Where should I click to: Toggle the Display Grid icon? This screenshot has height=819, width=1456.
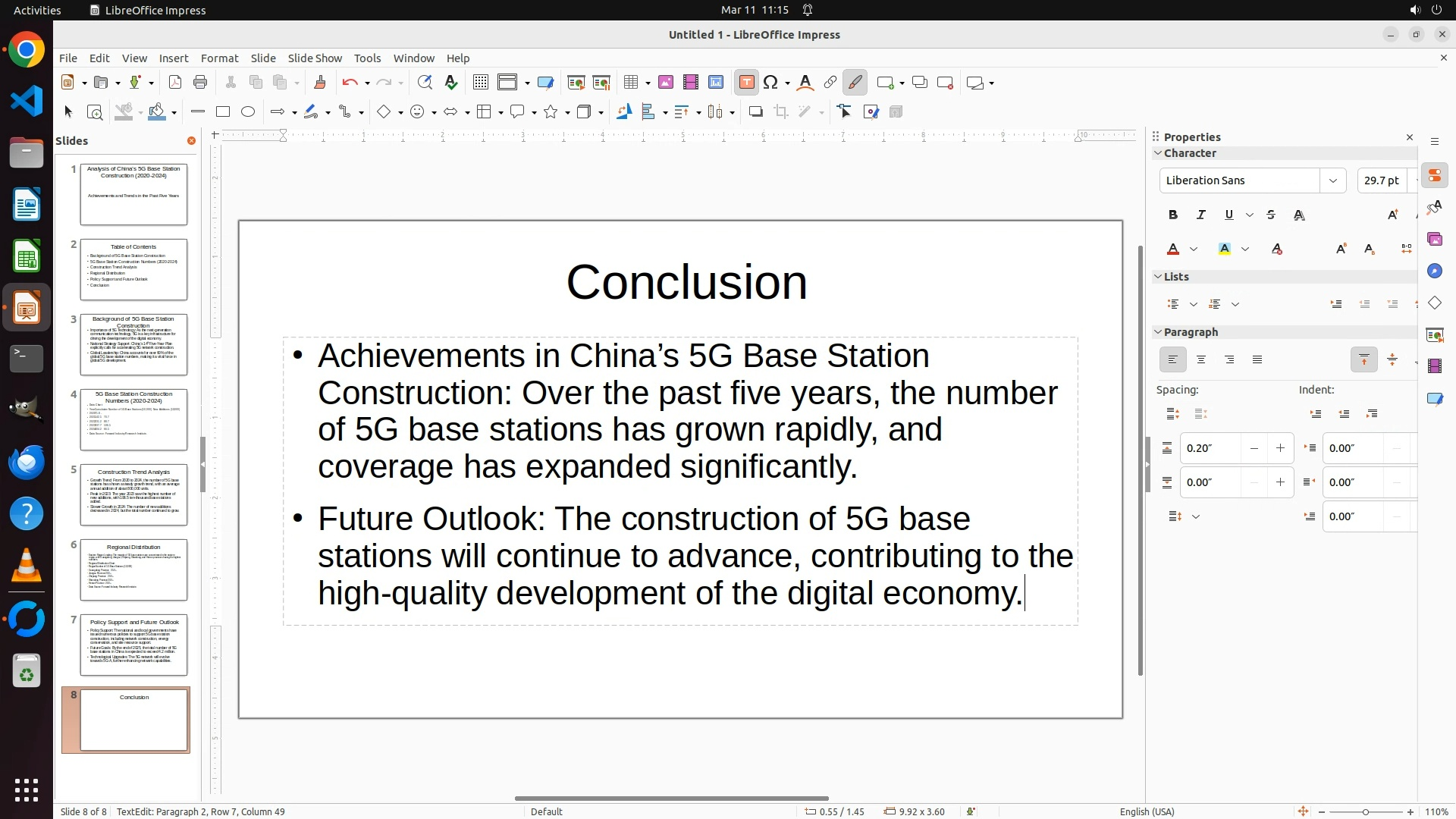tap(480, 83)
